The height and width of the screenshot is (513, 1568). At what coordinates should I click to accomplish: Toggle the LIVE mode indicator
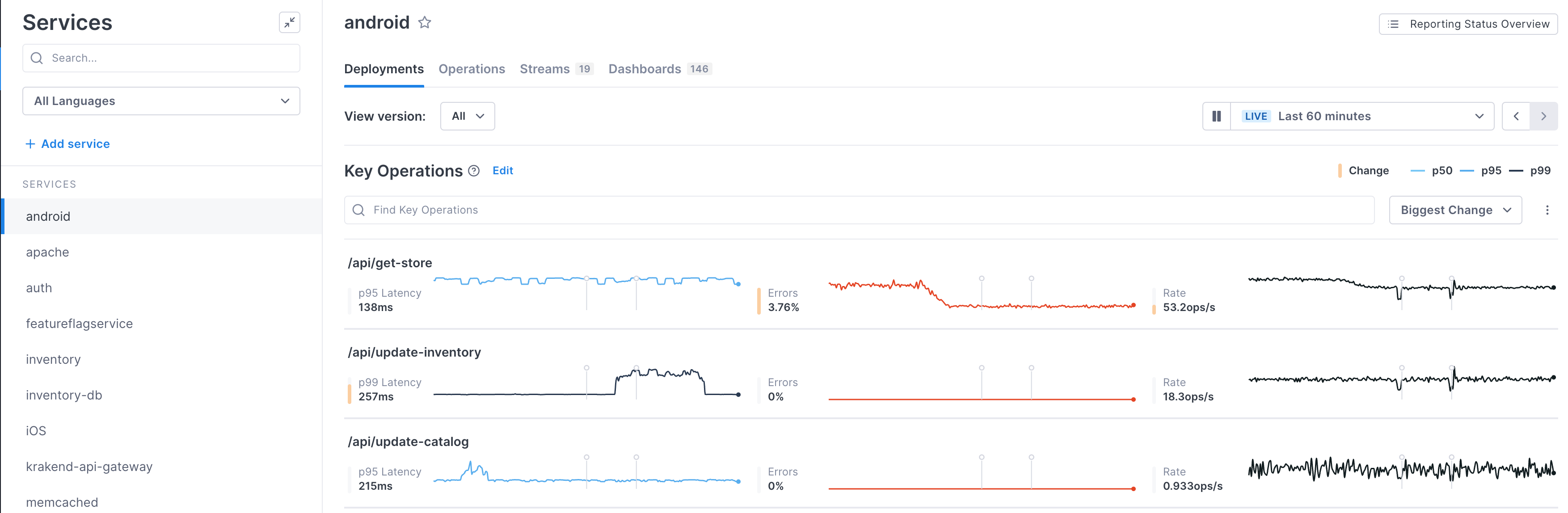tap(1256, 116)
